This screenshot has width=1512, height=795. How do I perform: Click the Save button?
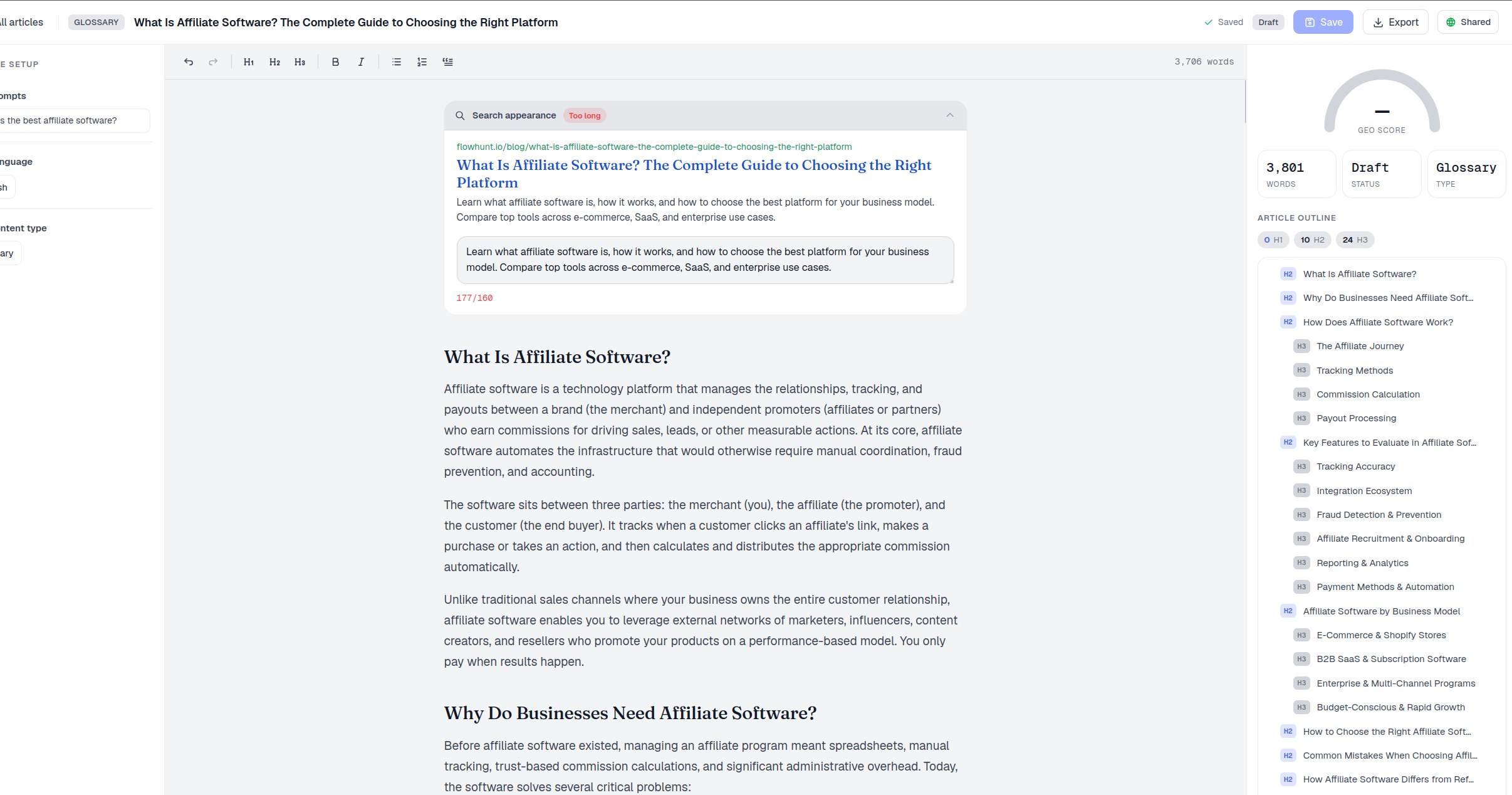[x=1323, y=23]
